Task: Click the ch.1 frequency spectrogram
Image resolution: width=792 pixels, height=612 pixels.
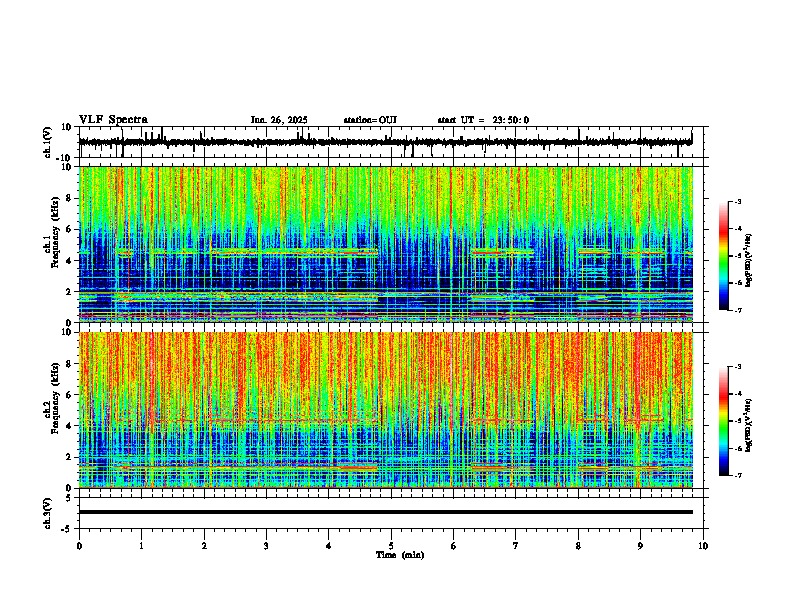Action: [x=386, y=244]
